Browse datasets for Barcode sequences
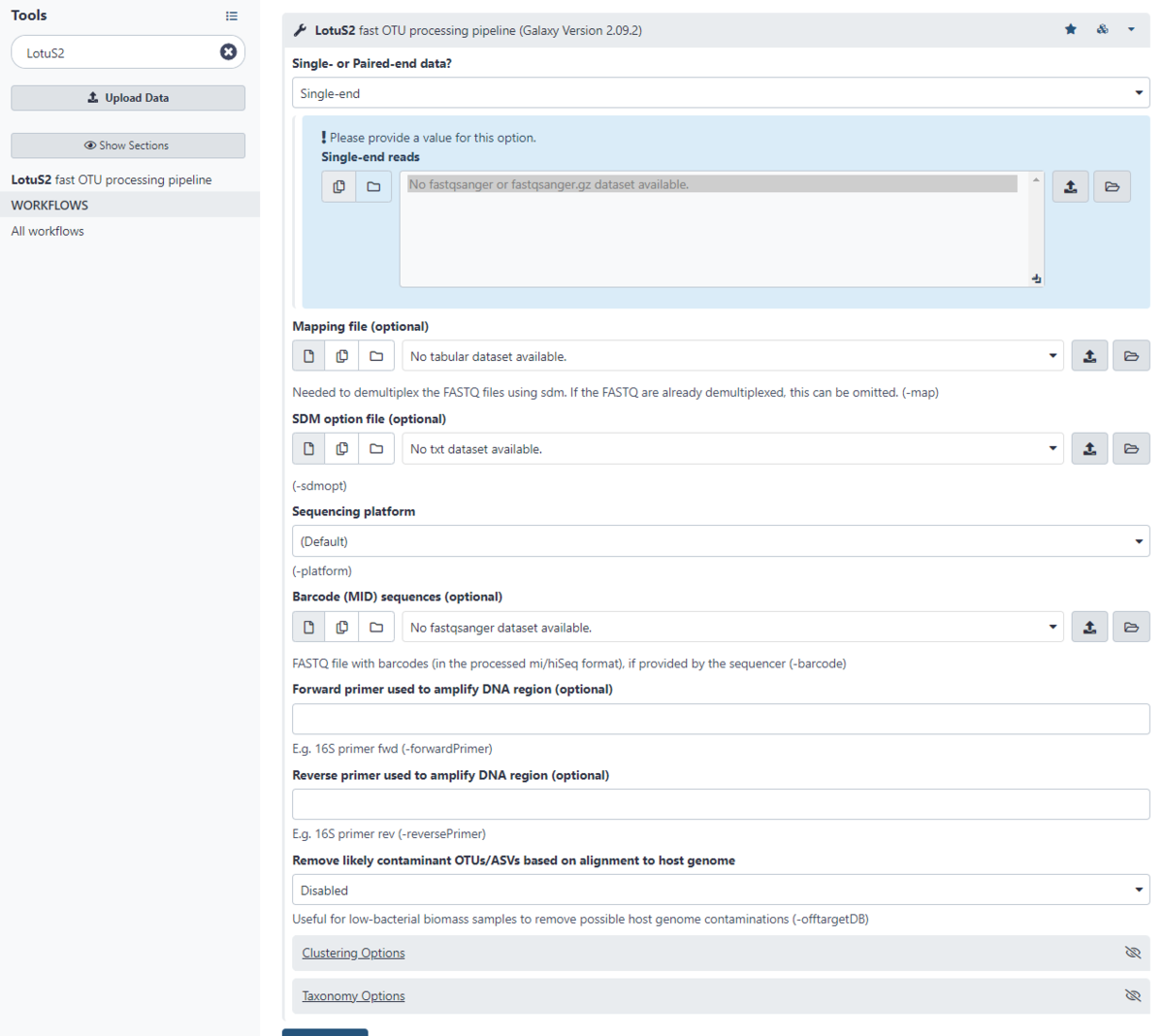1164x1036 pixels. (x=1131, y=627)
